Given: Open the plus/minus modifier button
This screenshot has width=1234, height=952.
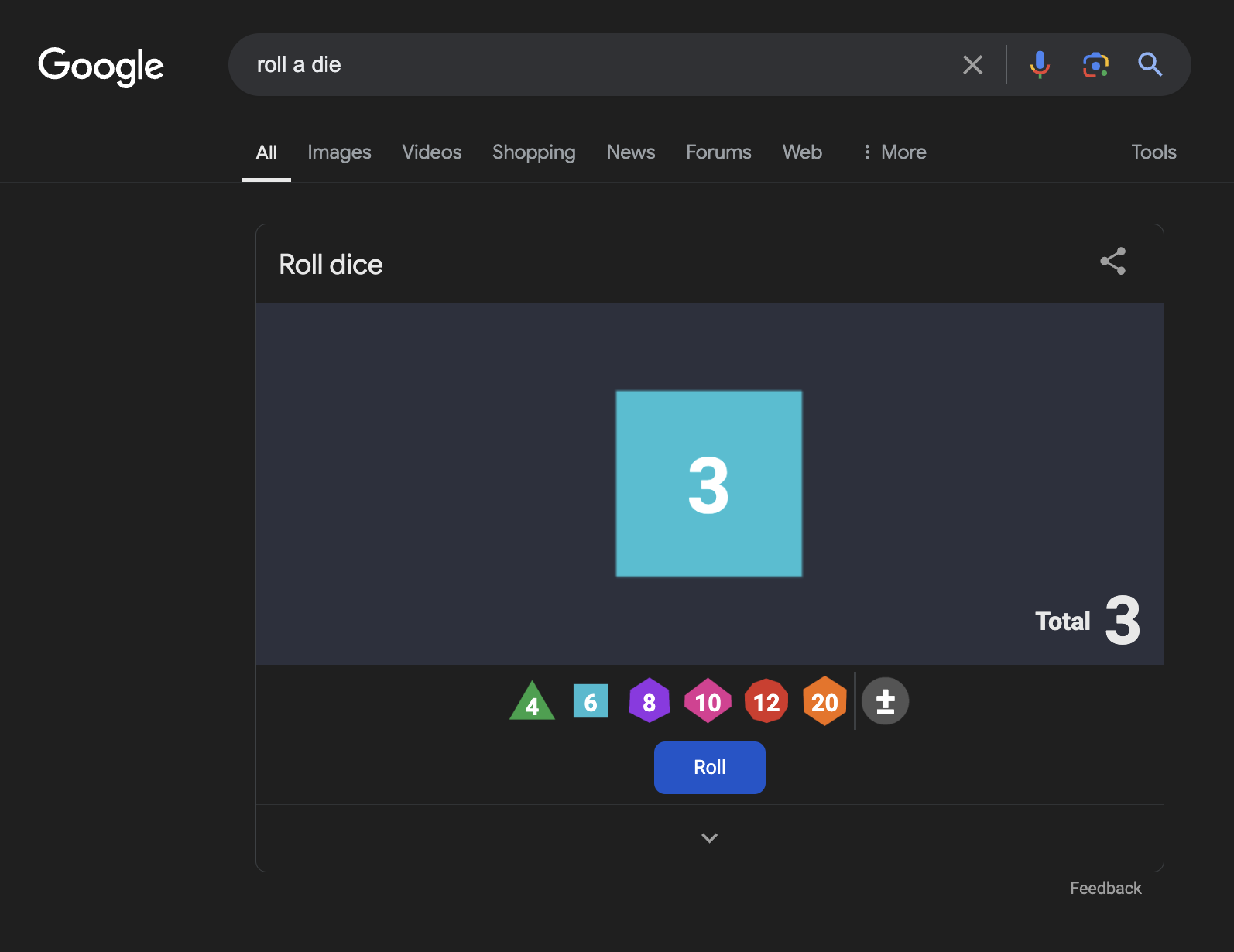Looking at the screenshot, I should tap(885, 701).
